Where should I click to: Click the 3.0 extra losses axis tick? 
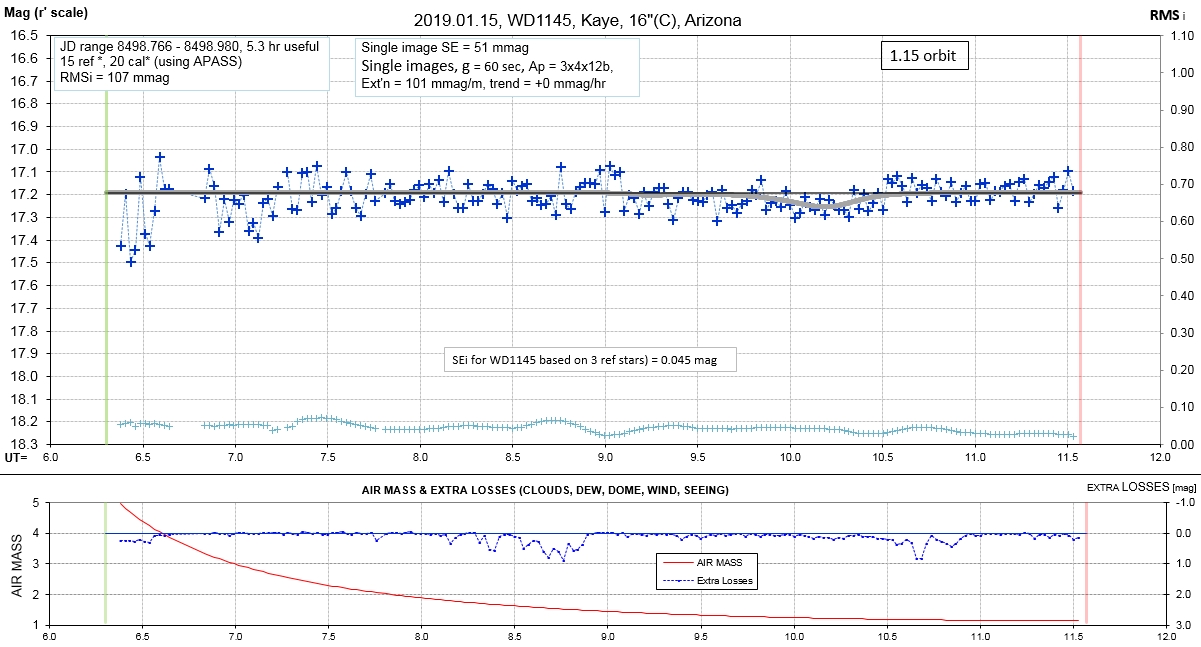[x=1182, y=626]
